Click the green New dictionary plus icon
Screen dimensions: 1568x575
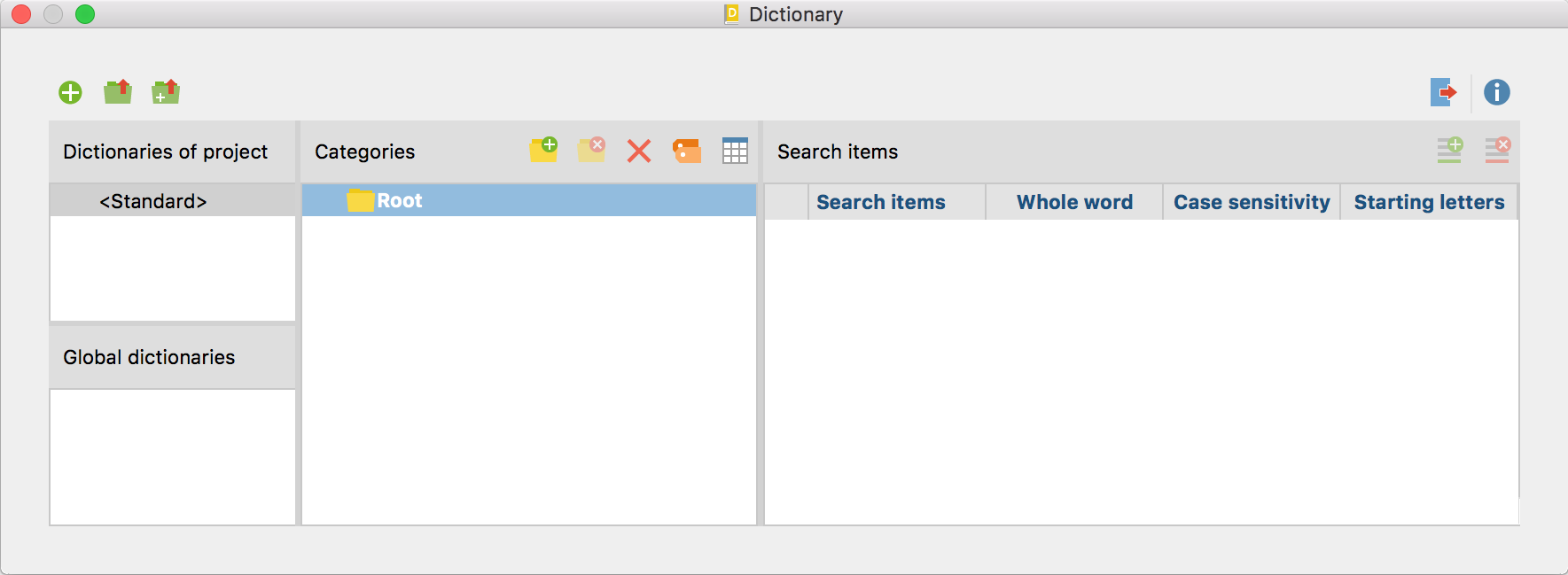pyautogui.click(x=70, y=92)
